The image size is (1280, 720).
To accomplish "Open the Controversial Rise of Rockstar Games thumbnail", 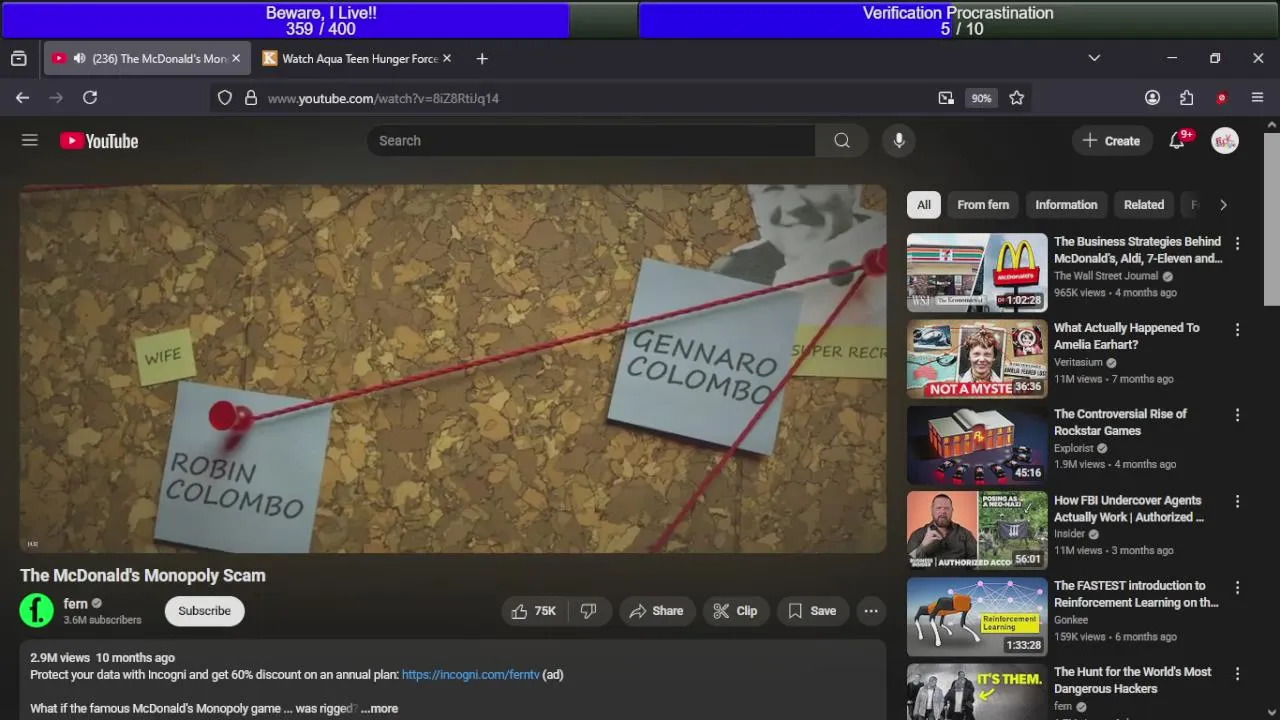I will click(977, 445).
